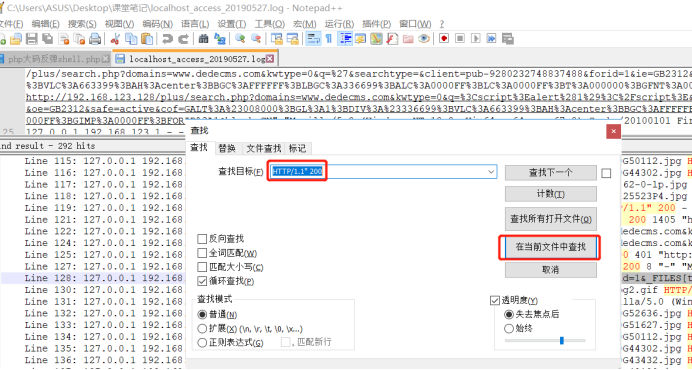Click the Replace toolbar icon
Screen dimensions: 692x370
pyautogui.click(x=220, y=39)
